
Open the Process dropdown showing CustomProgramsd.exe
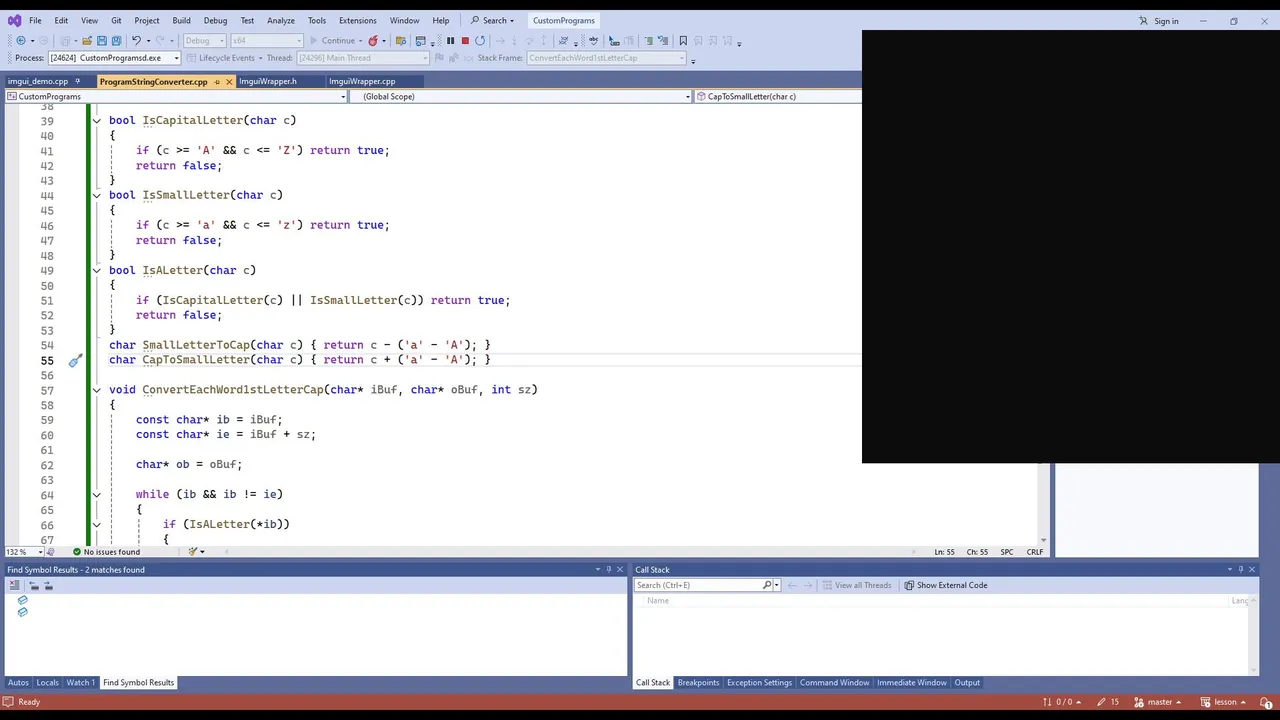115,58
